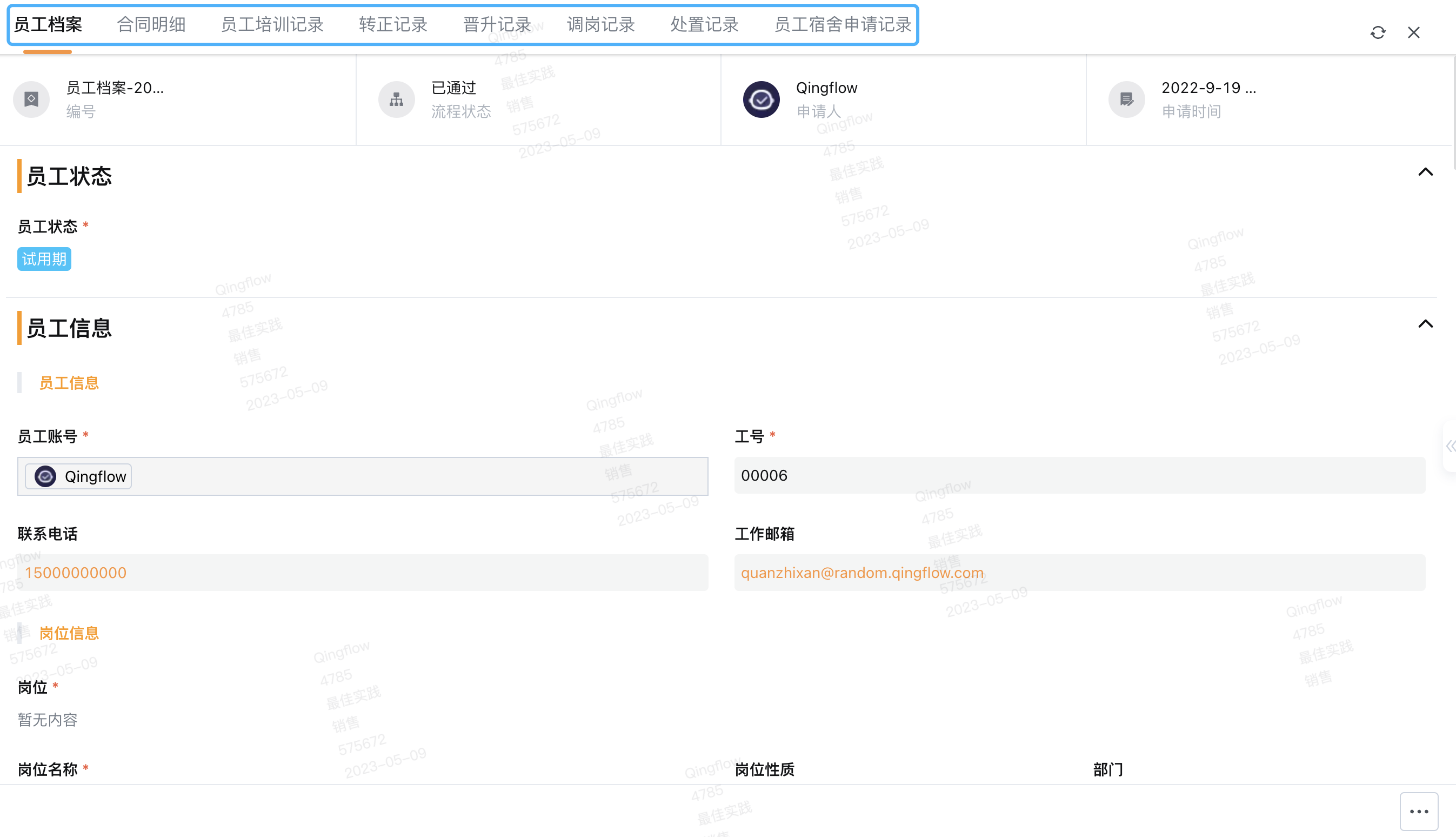Viewport: 1456px width, 837px height.
Task: Click the orange 员工信息 sub-heading
Action: click(x=69, y=383)
